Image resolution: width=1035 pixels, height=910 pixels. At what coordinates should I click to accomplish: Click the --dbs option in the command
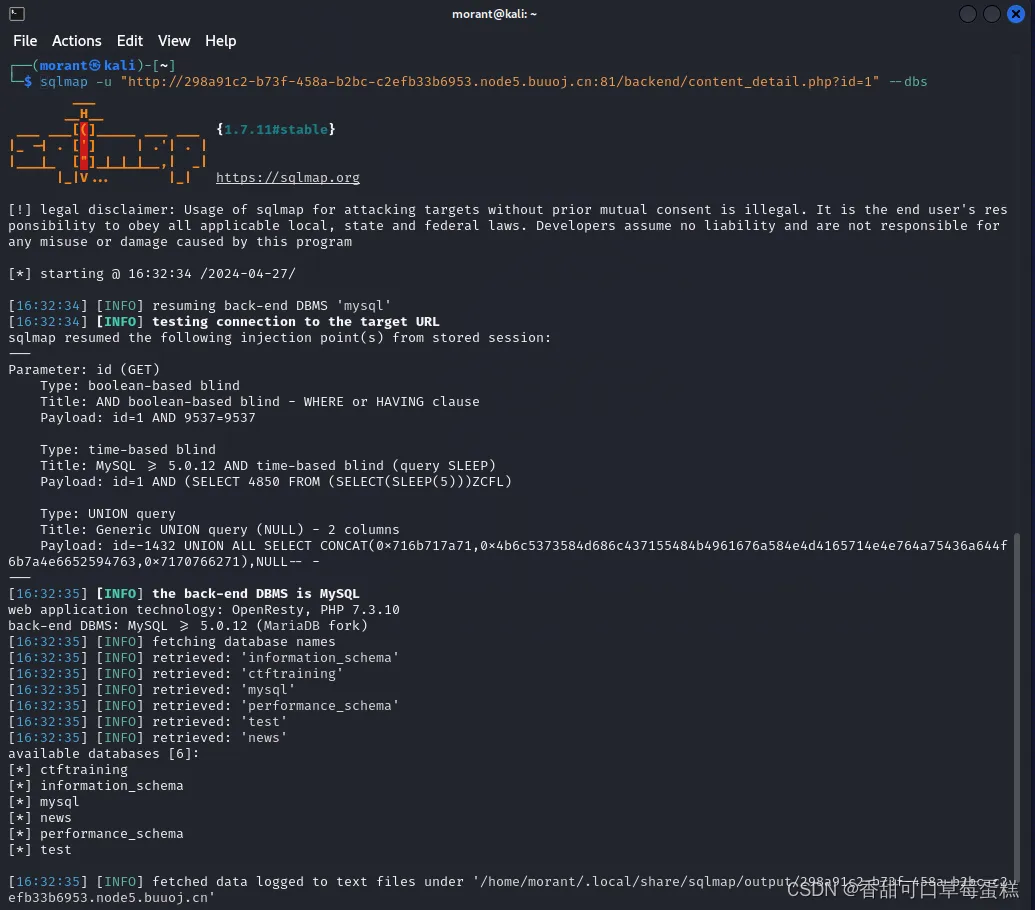tap(908, 82)
